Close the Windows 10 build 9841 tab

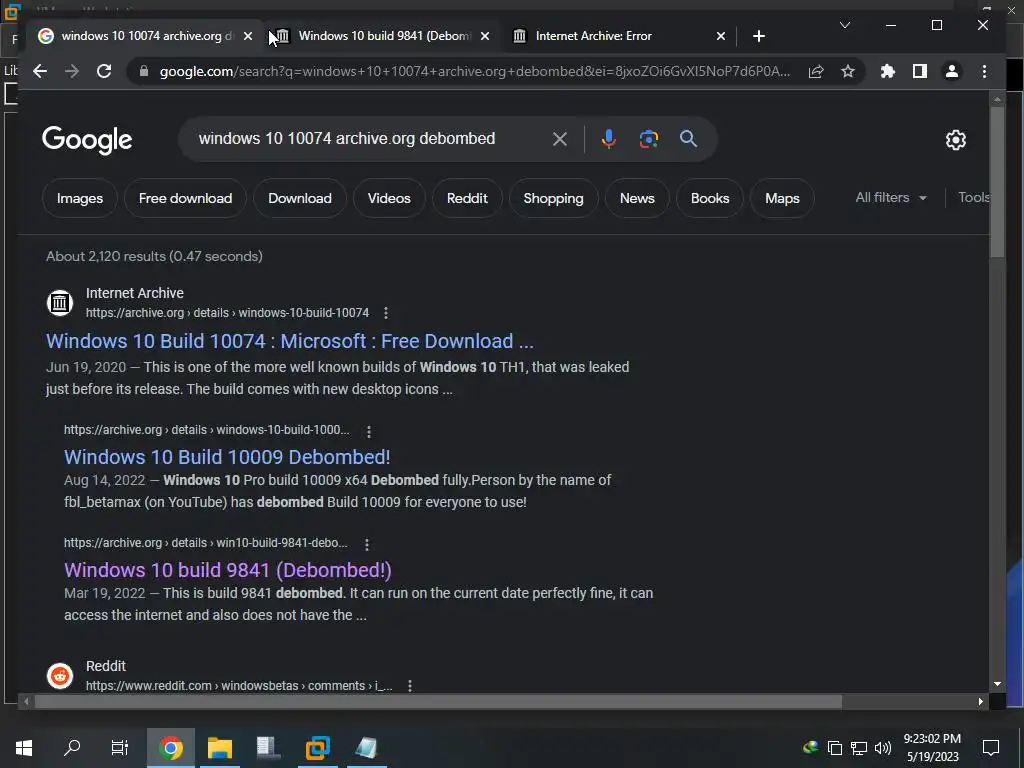(485, 36)
